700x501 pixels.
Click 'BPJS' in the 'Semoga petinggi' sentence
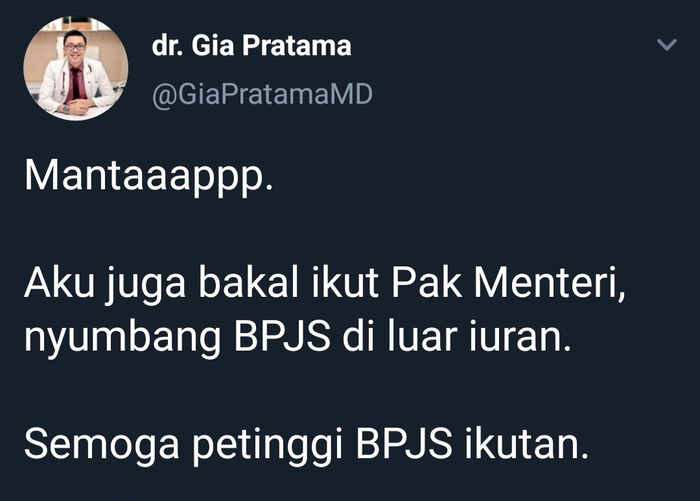tap(404, 444)
